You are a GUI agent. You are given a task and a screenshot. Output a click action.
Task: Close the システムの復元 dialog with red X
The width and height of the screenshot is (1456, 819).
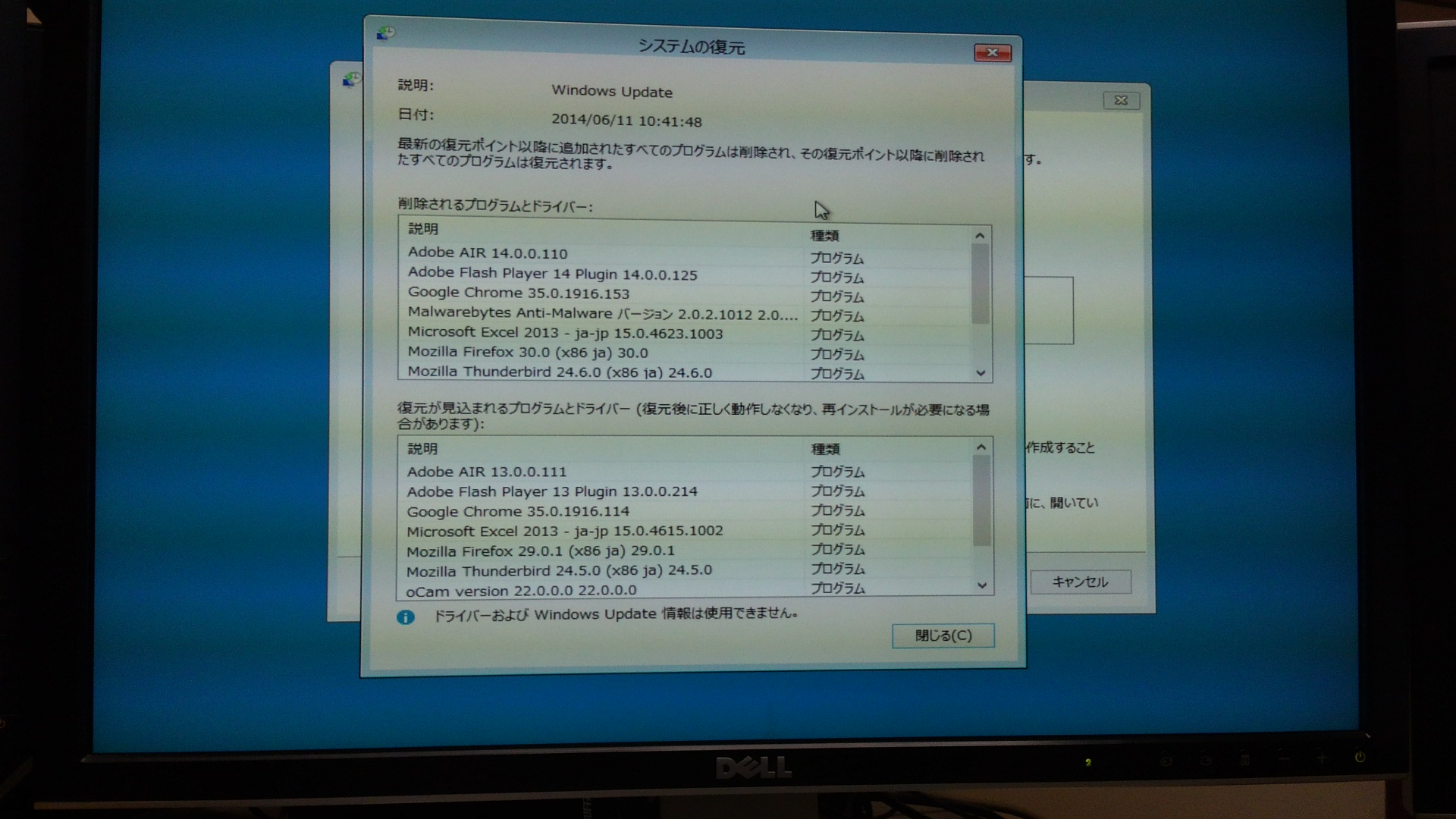992,52
